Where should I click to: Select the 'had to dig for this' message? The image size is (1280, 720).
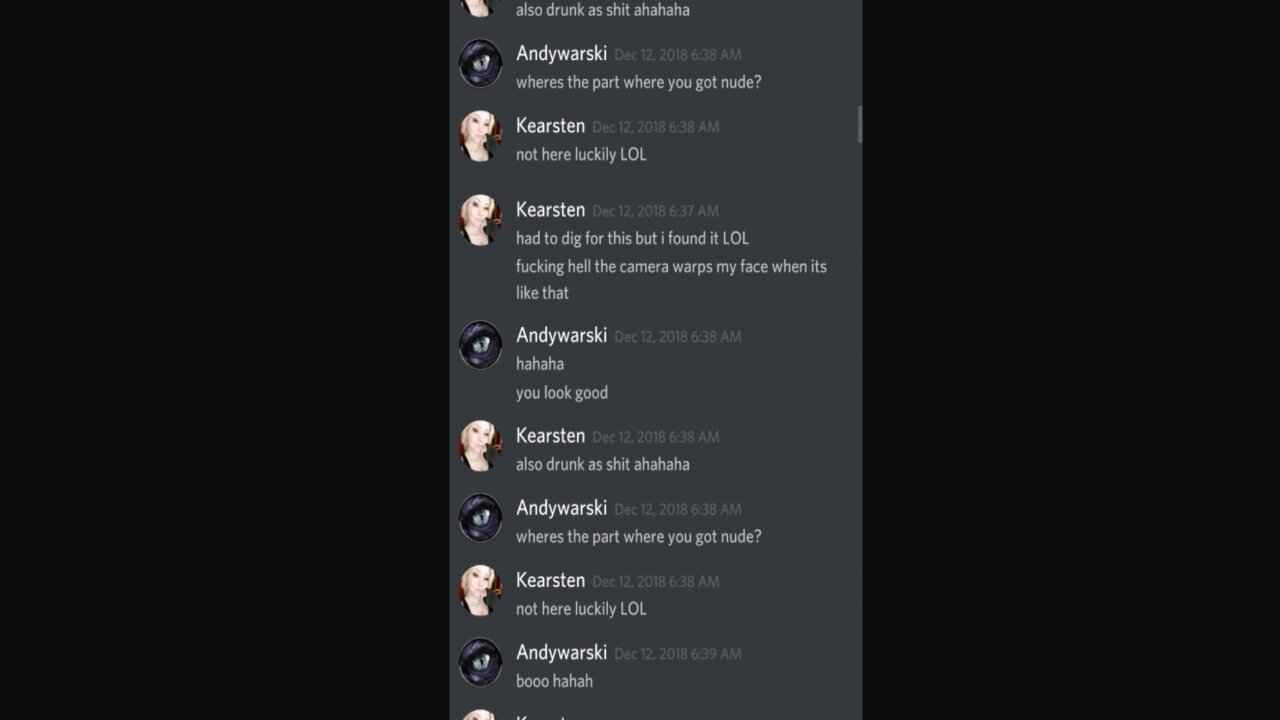click(632, 238)
